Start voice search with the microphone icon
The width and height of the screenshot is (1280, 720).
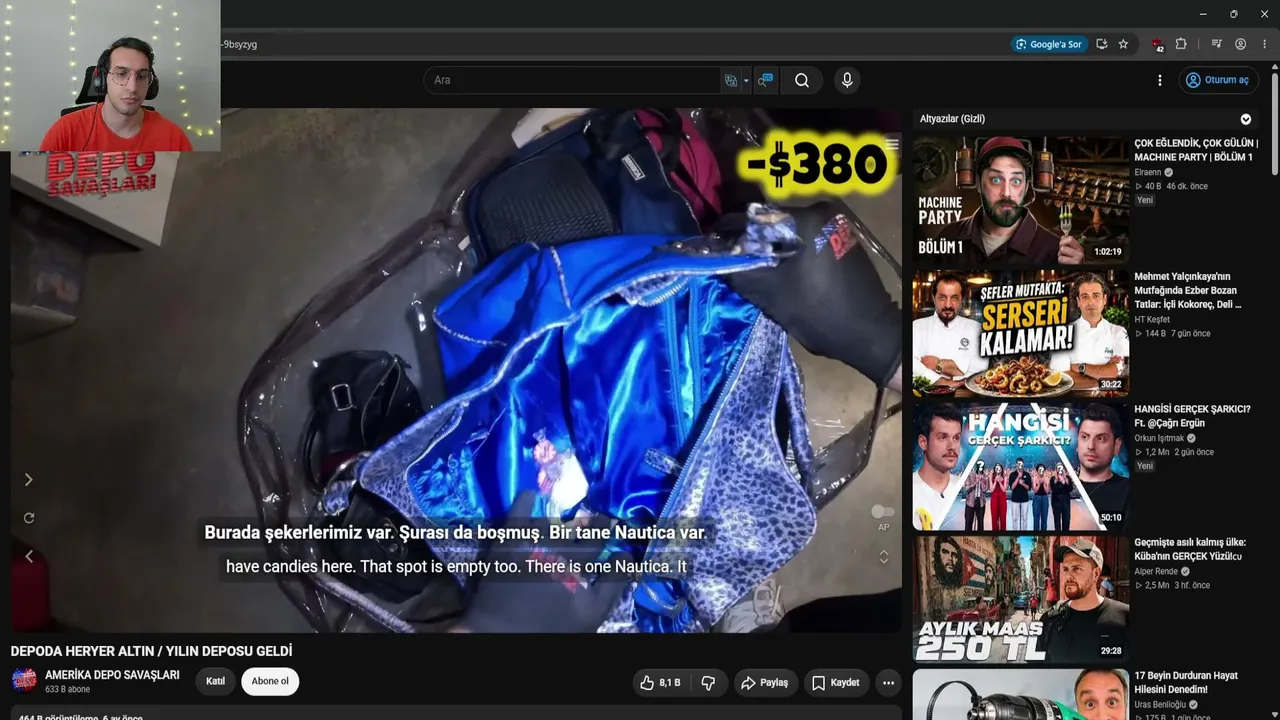pos(847,80)
